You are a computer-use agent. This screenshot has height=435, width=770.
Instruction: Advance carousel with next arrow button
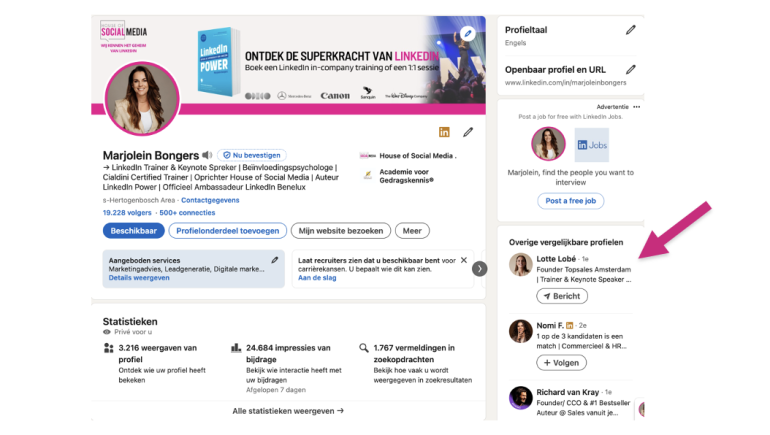click(479, 269)
